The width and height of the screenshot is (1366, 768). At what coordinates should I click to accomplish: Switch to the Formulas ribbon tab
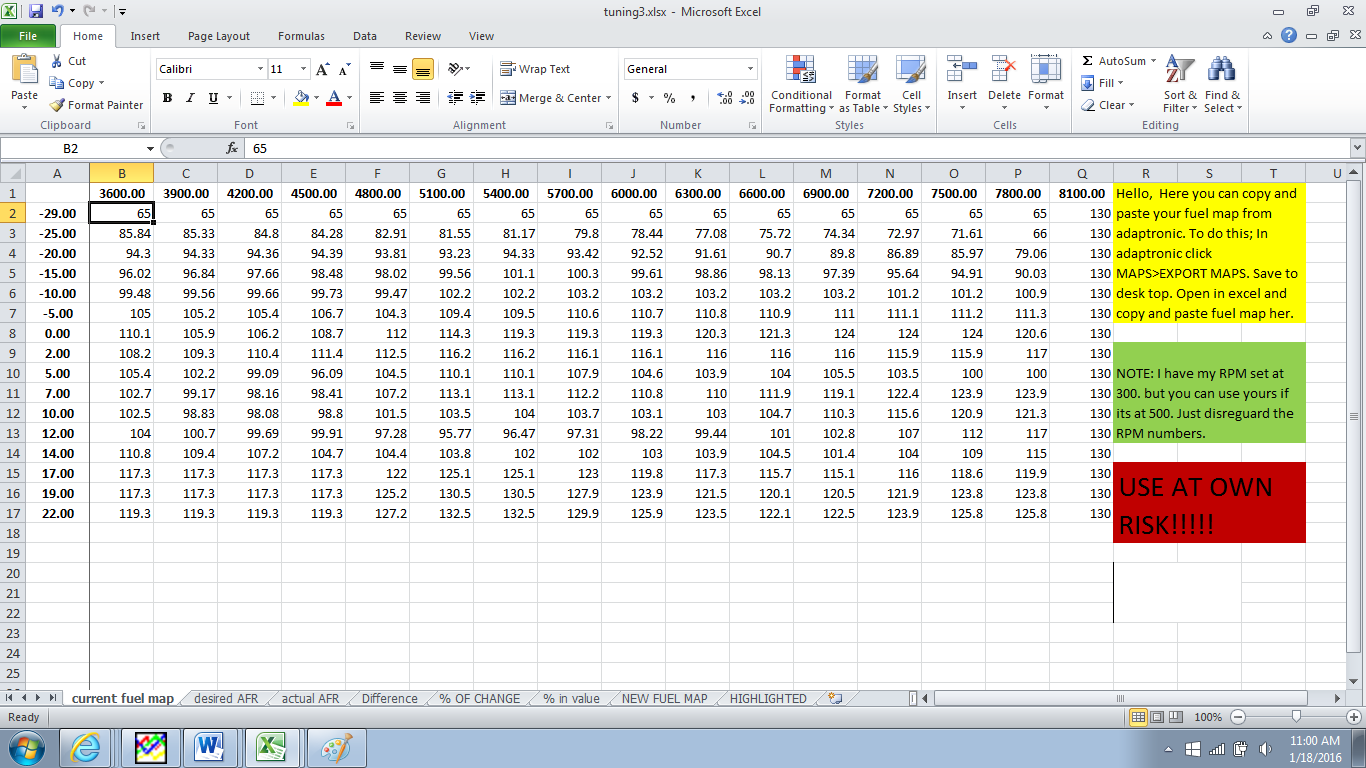coord(301,36)
